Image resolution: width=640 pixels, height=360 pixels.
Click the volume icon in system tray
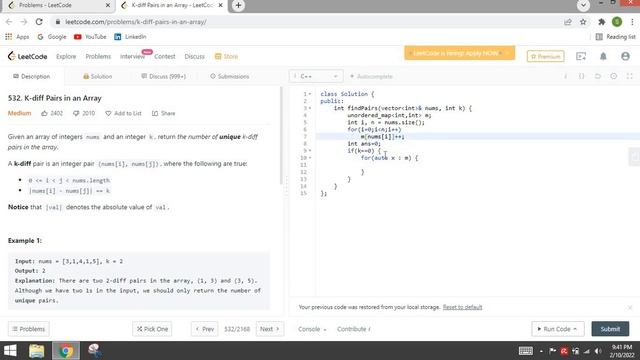(x=598, y=351)
